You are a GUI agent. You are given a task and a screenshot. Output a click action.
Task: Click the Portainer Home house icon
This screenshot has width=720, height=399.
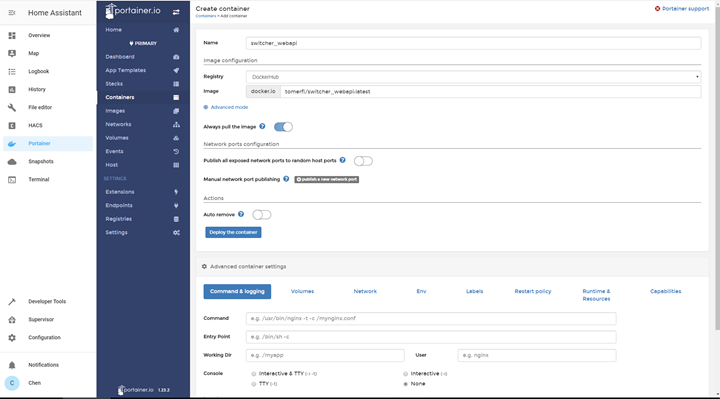pyautogui.click(x=176, y=30)
